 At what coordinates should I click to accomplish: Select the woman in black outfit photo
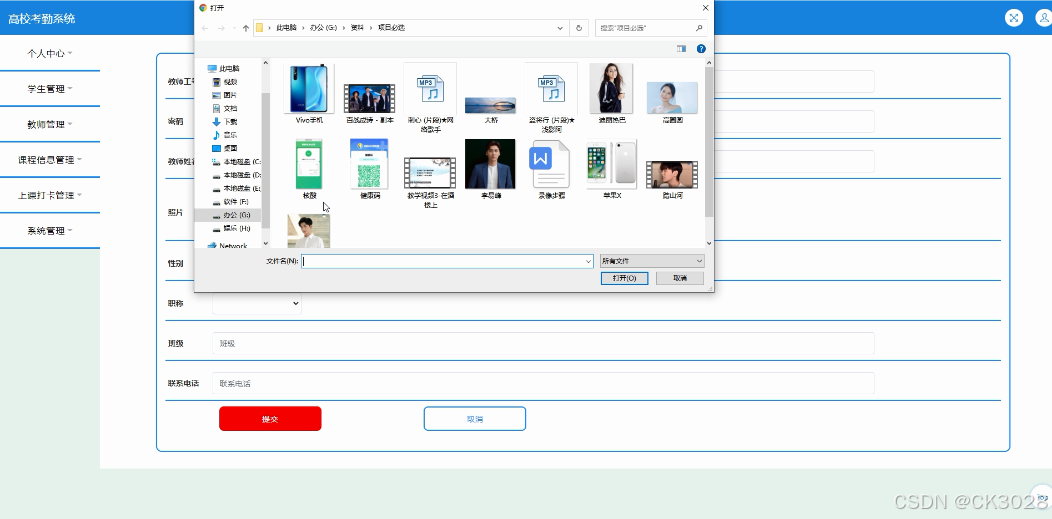[x=611, y=94]
